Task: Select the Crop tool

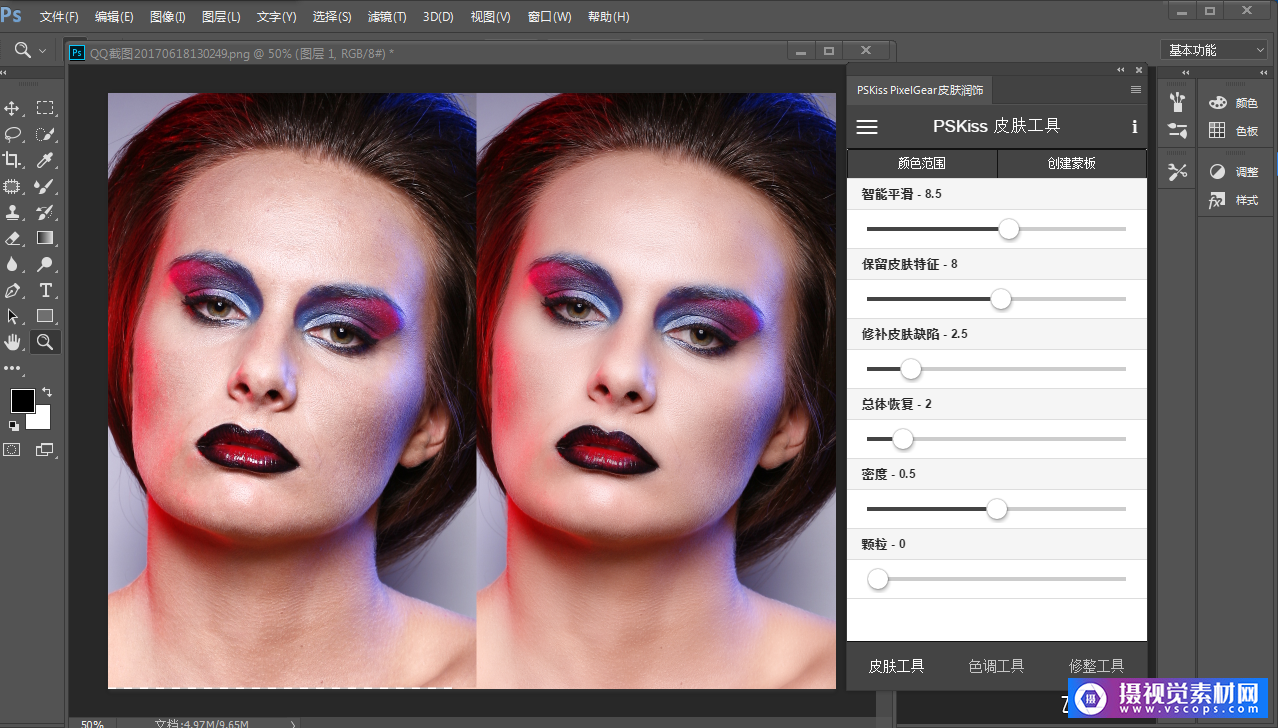Action: click(x=13, y=160)
